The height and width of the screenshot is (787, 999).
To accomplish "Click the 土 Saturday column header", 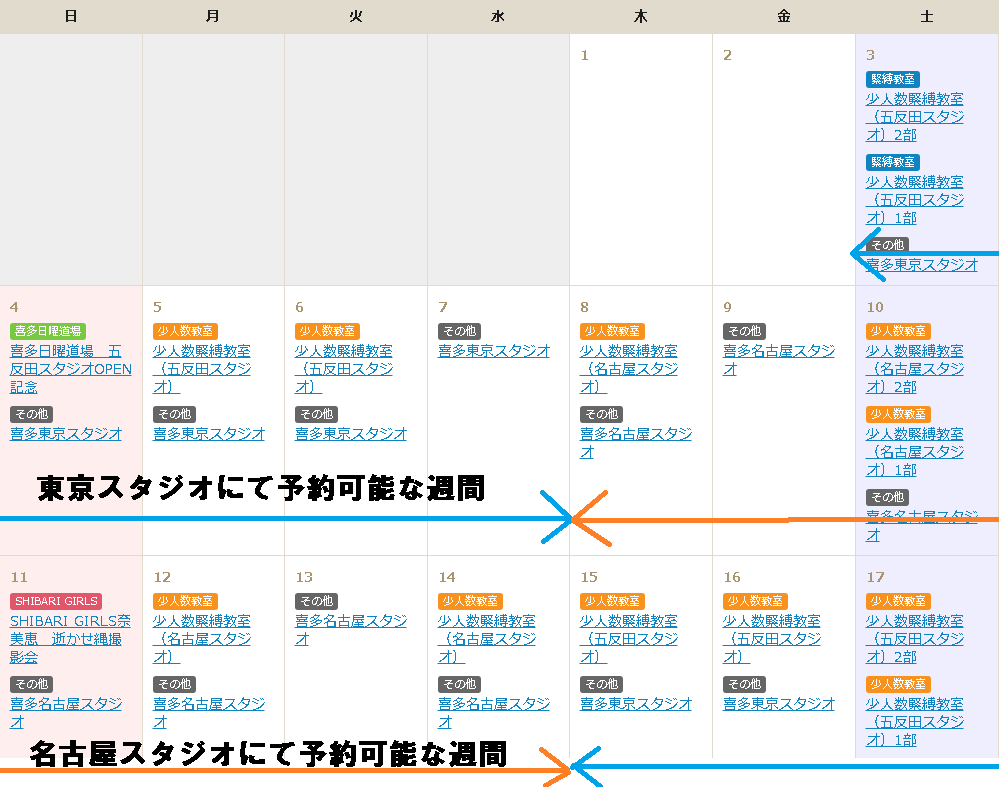I will 927,17.
